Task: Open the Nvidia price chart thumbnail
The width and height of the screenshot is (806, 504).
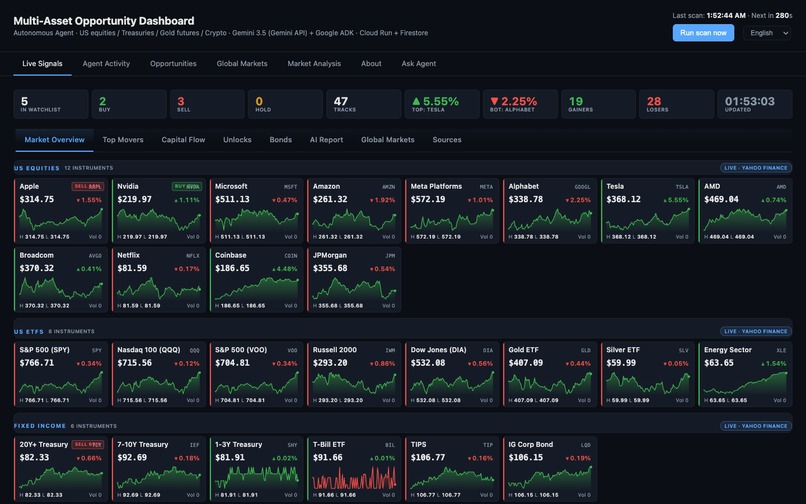Action: tap(159, 220)
